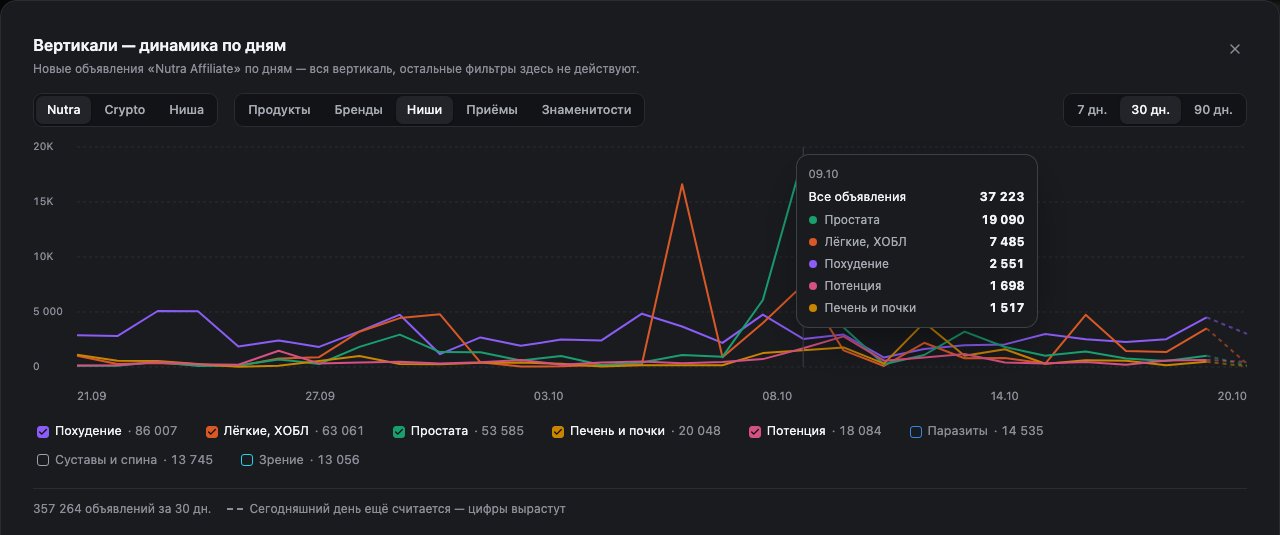The image size is (1280, 535).
Task: Select the Ниши grouping tab
Action: [x=424, y=110]
